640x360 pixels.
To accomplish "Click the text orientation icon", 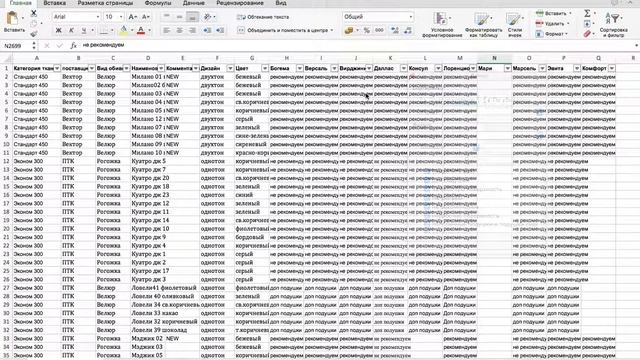I will [208, 17].
